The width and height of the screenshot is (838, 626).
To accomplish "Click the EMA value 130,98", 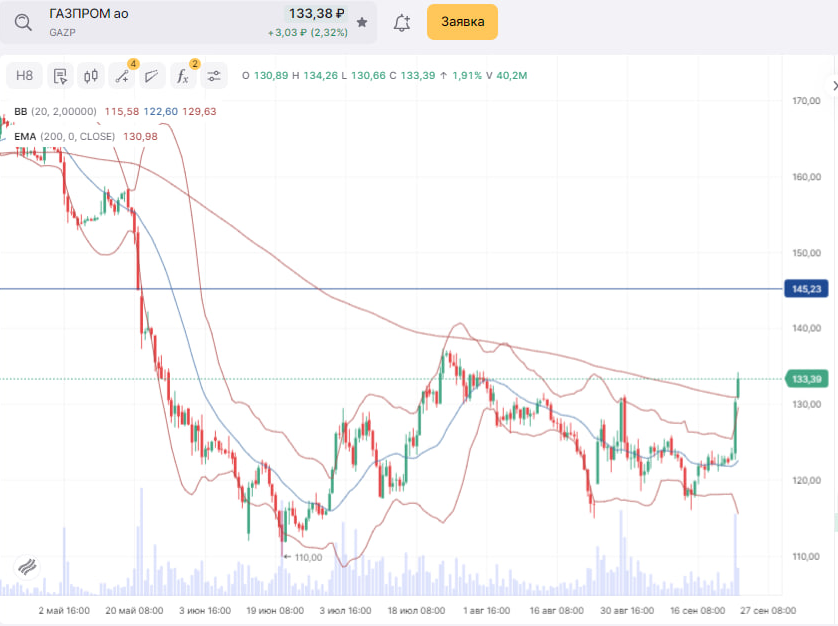I will click(140, 136).
